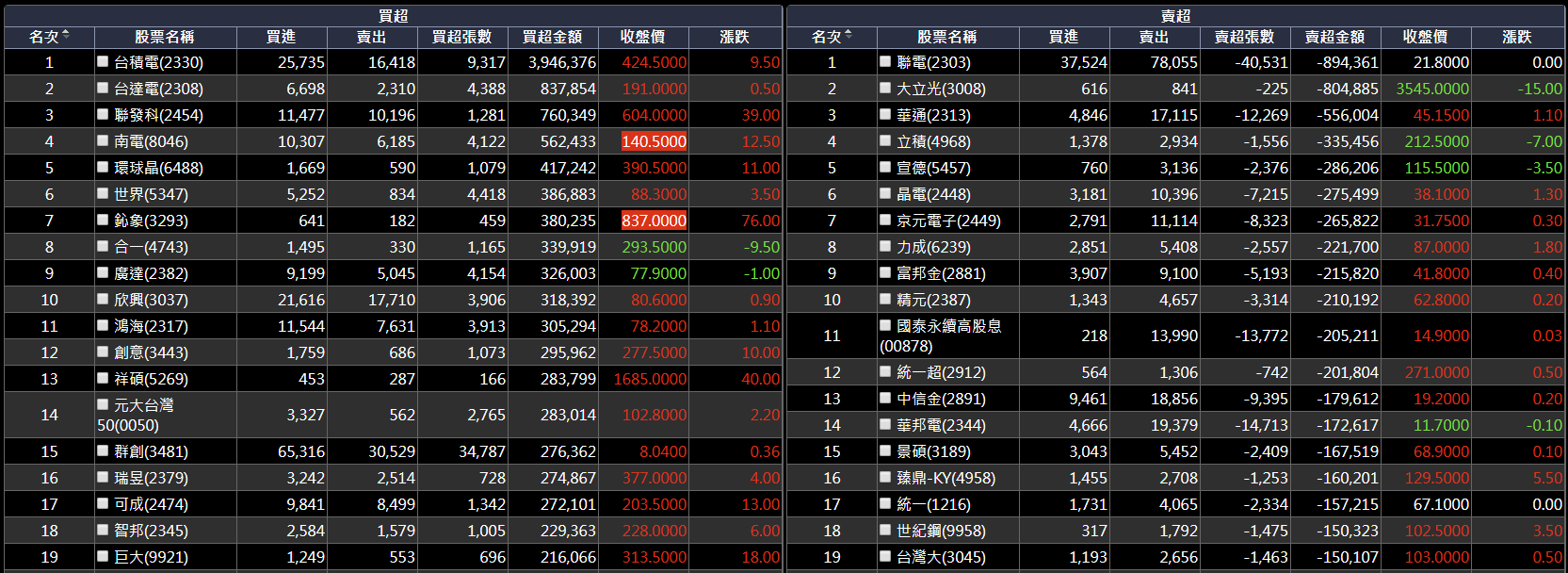The width and height of the screenshot is (1568, 573).
Task: Open stock 創意(3443)
Action: (x=151, y=352)
